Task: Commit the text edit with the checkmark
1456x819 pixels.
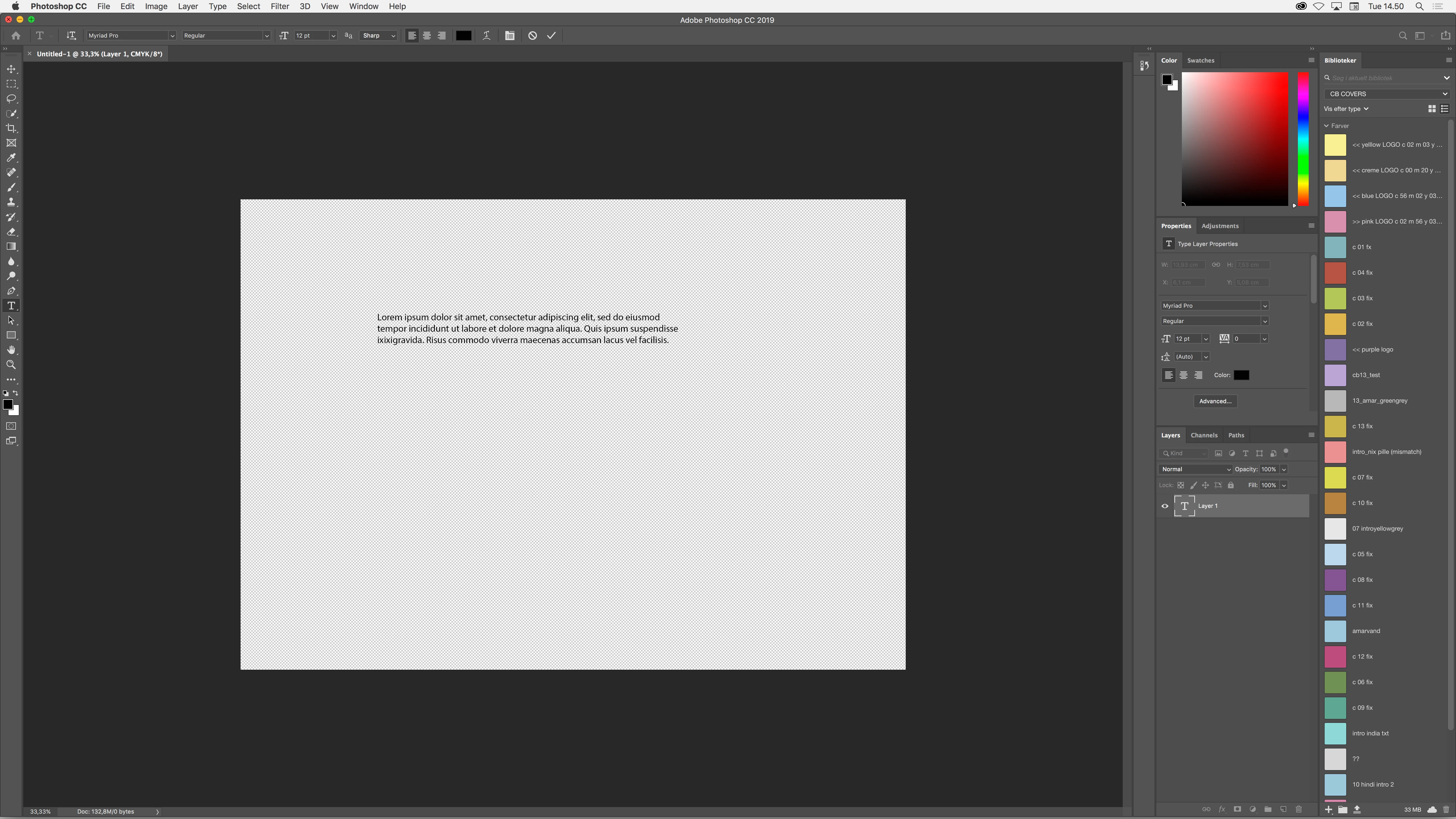Action: coord(551,36)
